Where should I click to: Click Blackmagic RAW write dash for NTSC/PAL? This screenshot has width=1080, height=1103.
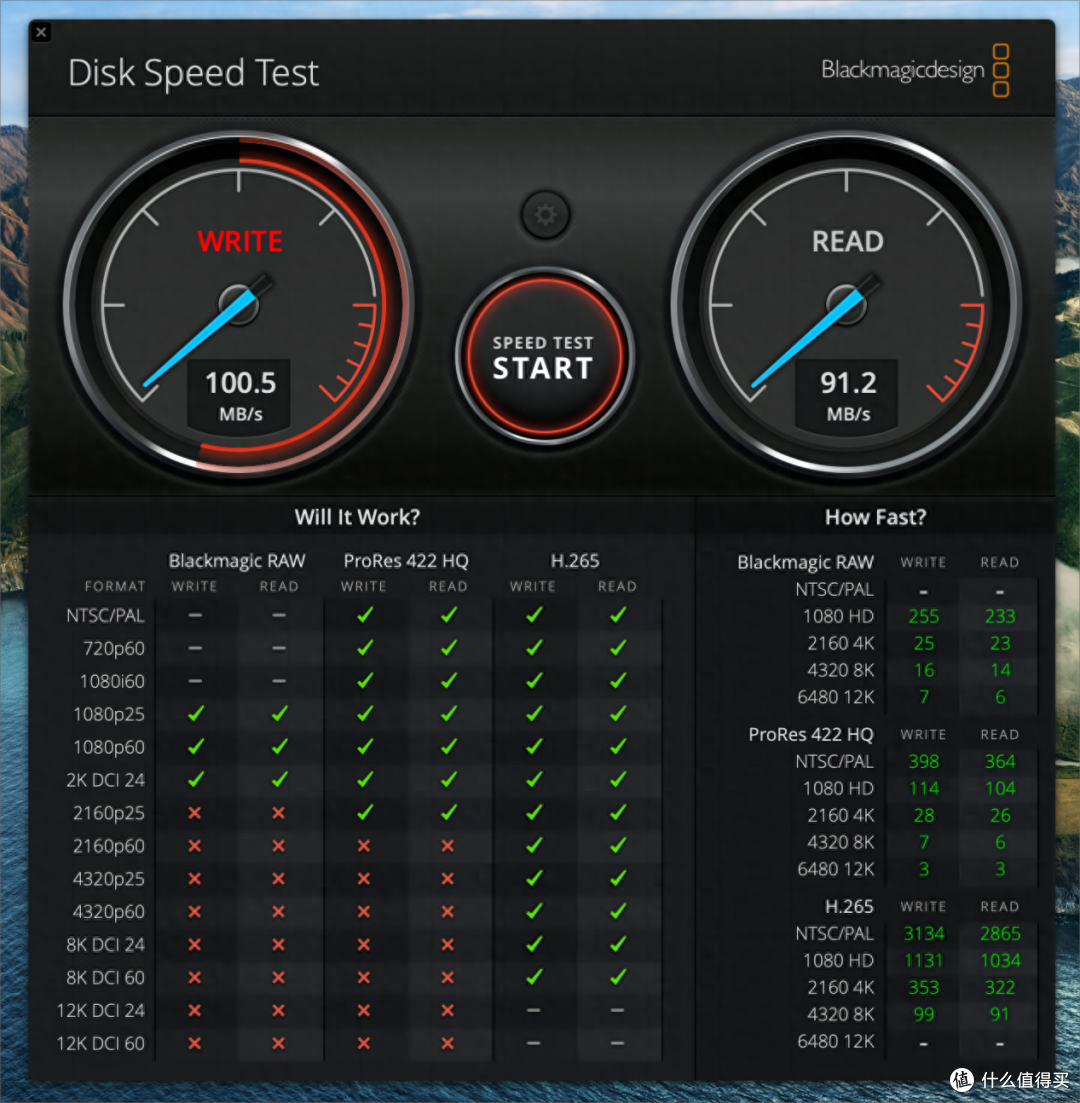pyautogui.click(x=195, y=615)
